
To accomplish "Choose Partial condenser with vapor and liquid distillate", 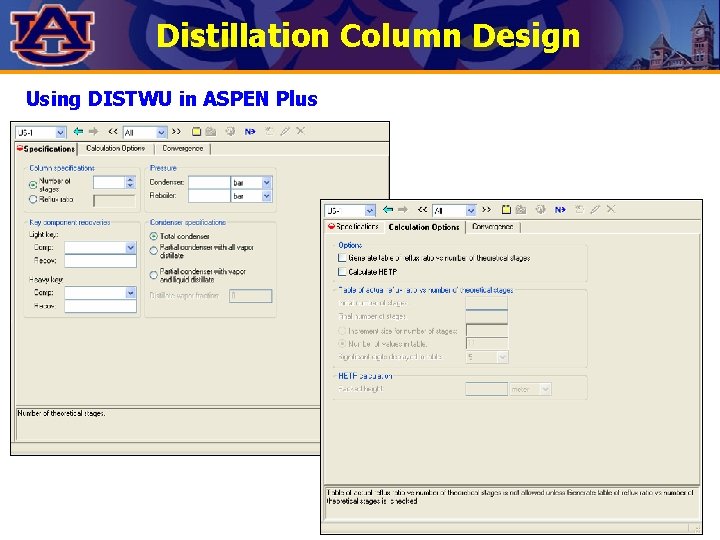I will click(154, 275).
